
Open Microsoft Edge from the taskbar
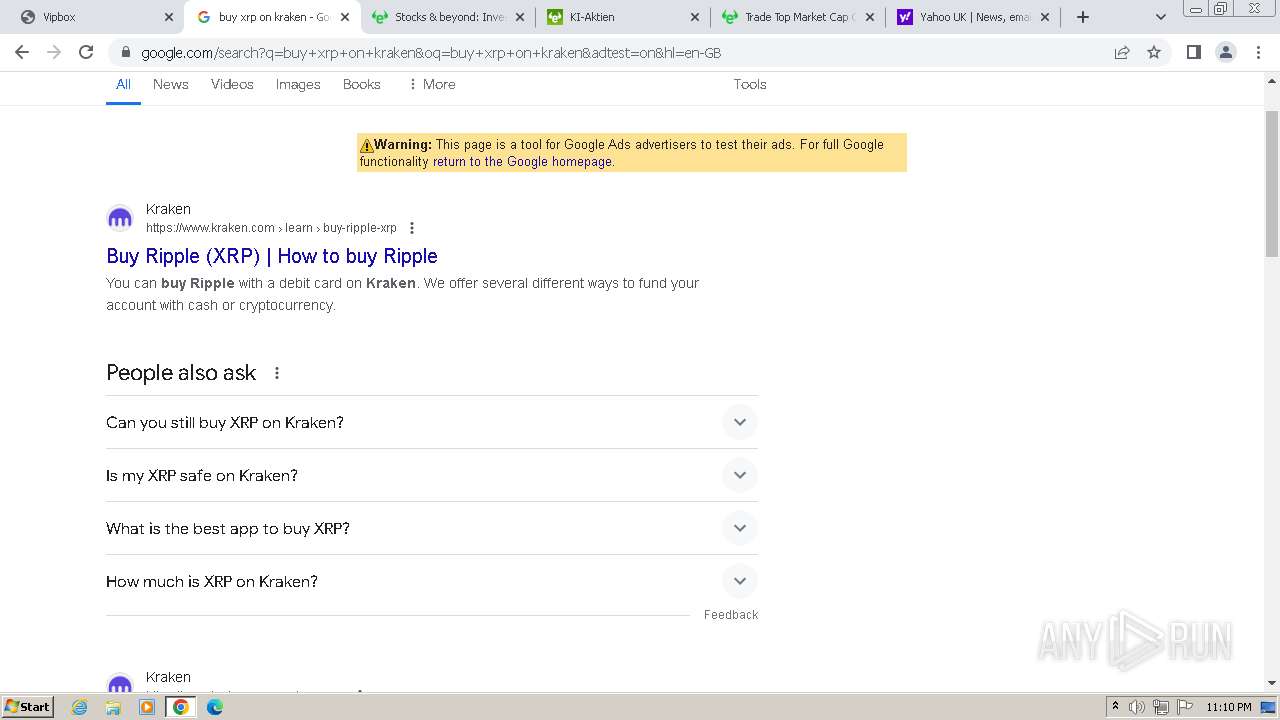[x=215, y=707]
